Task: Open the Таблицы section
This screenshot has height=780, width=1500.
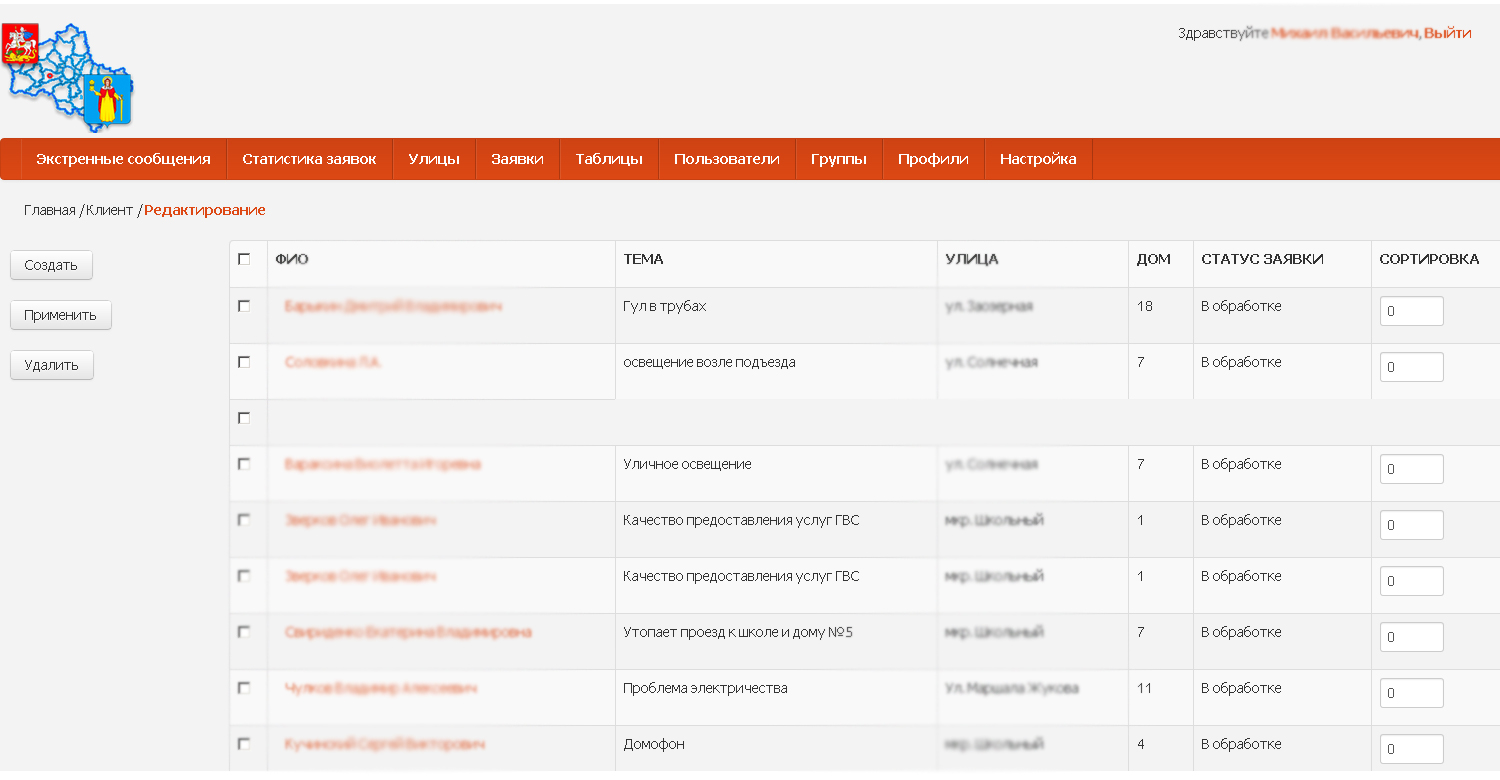Action: click(x=609, y=159)
